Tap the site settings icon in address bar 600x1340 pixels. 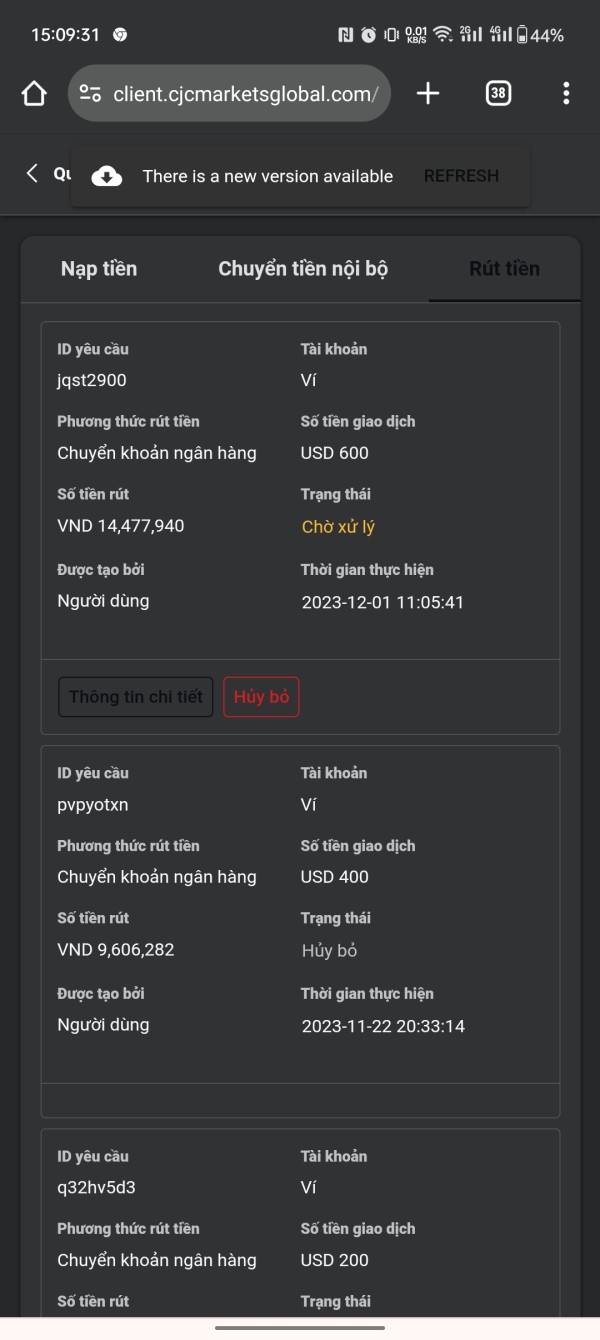[90, 94]
